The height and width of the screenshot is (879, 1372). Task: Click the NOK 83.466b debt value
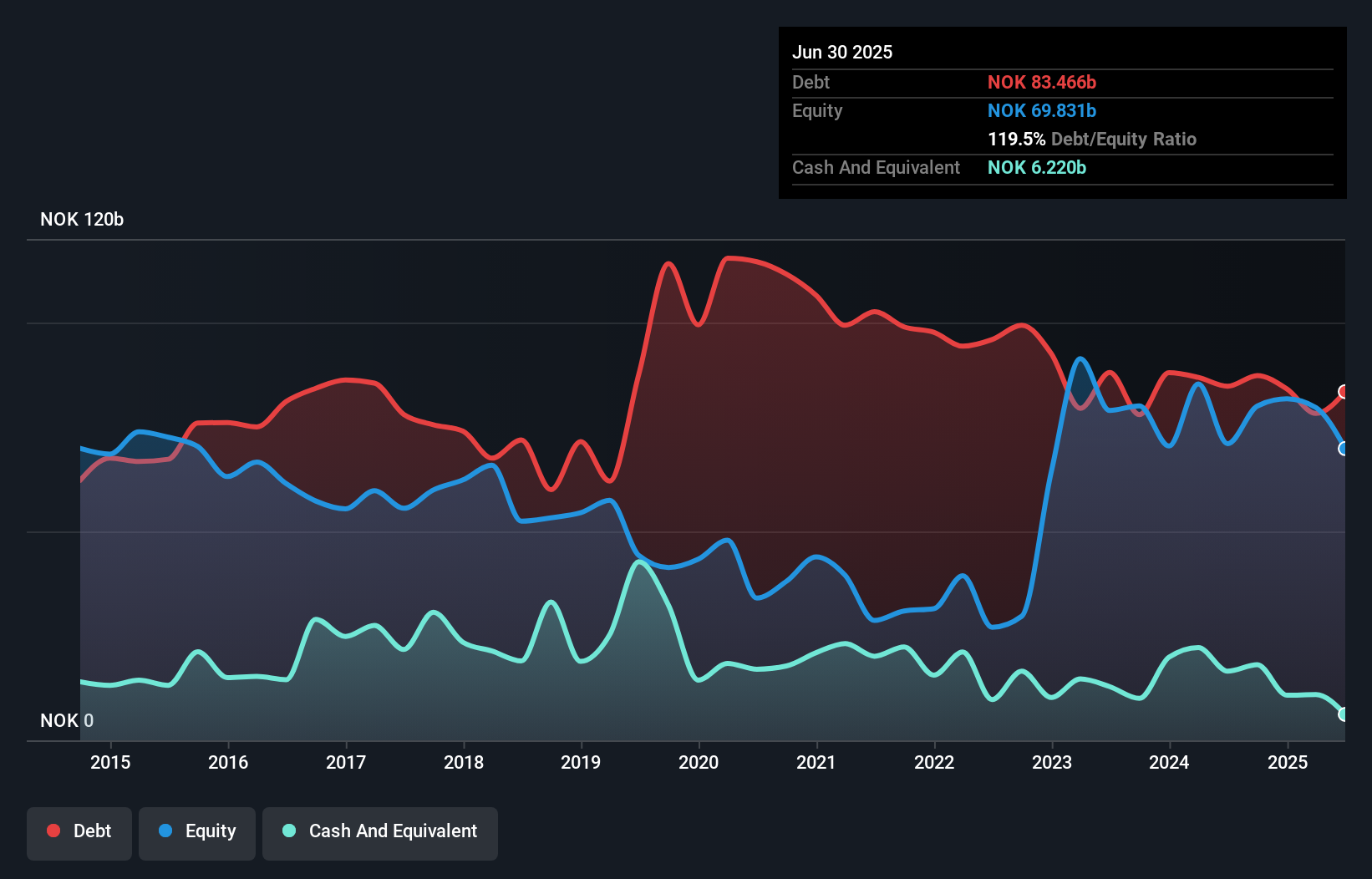pos(1041,82)
